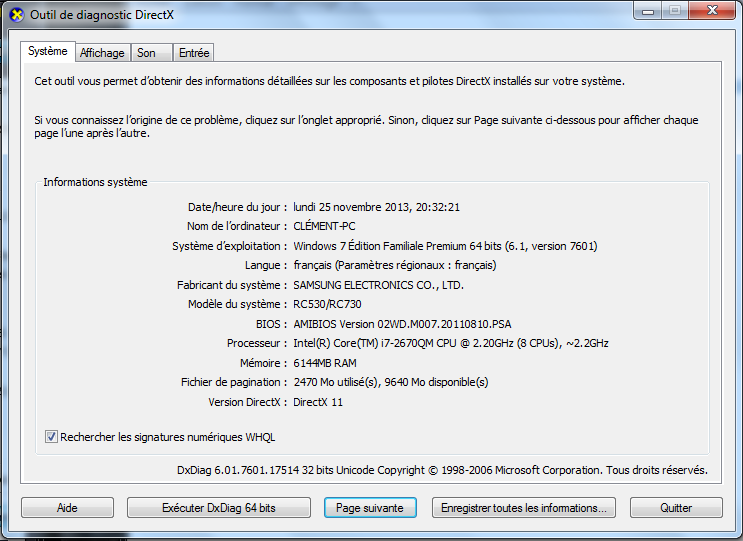Go to the Entrée tab

tap(194, 53)
